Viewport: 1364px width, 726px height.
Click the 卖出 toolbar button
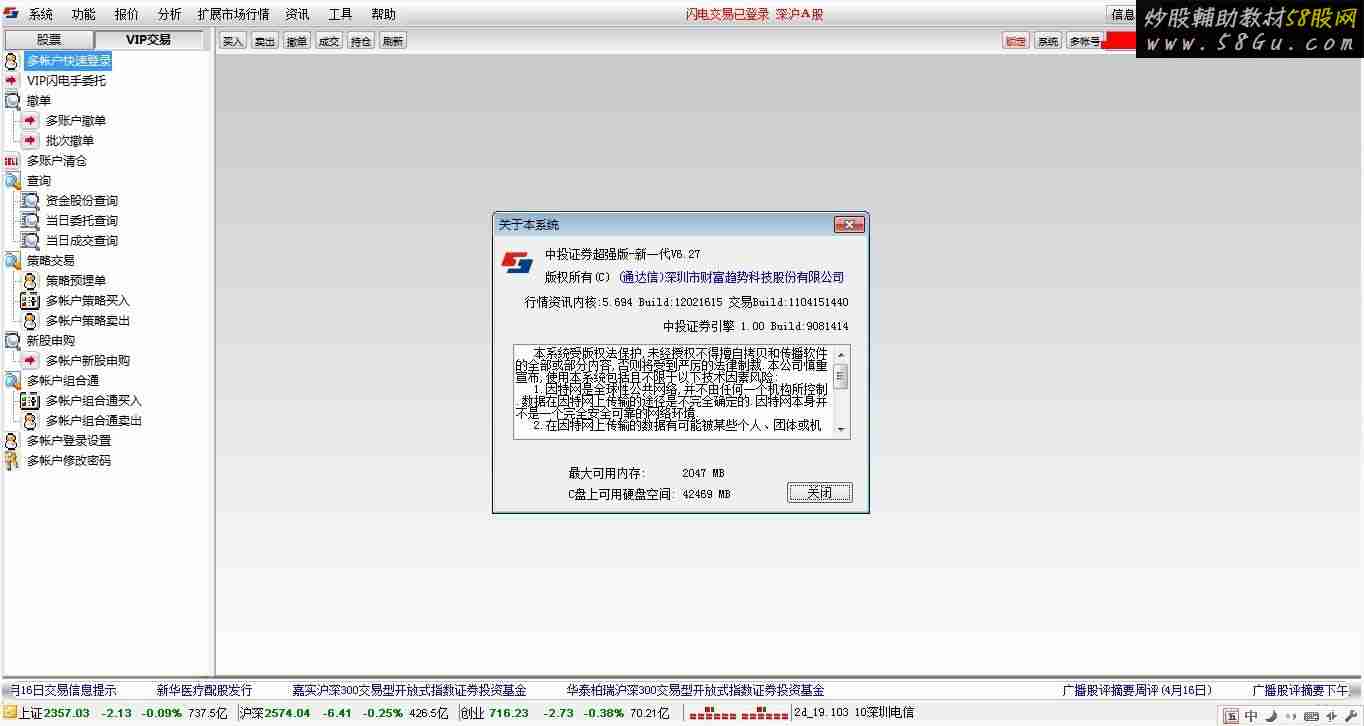coord(265,41)
